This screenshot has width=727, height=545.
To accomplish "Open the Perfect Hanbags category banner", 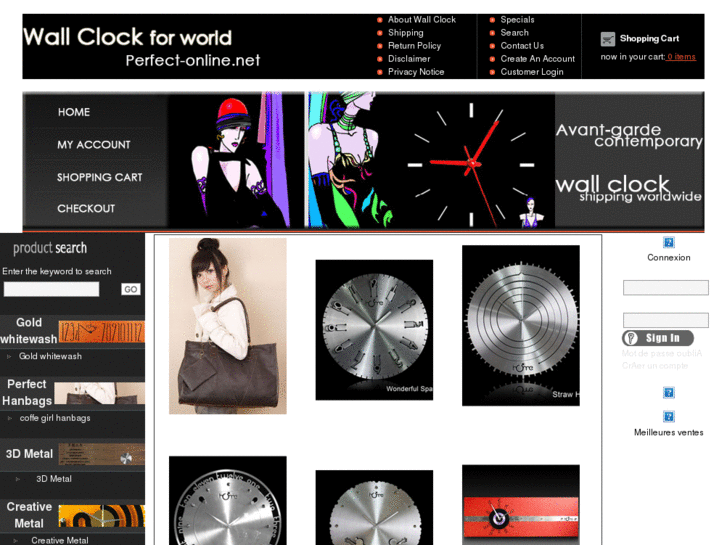I will (x=72, y=392).
